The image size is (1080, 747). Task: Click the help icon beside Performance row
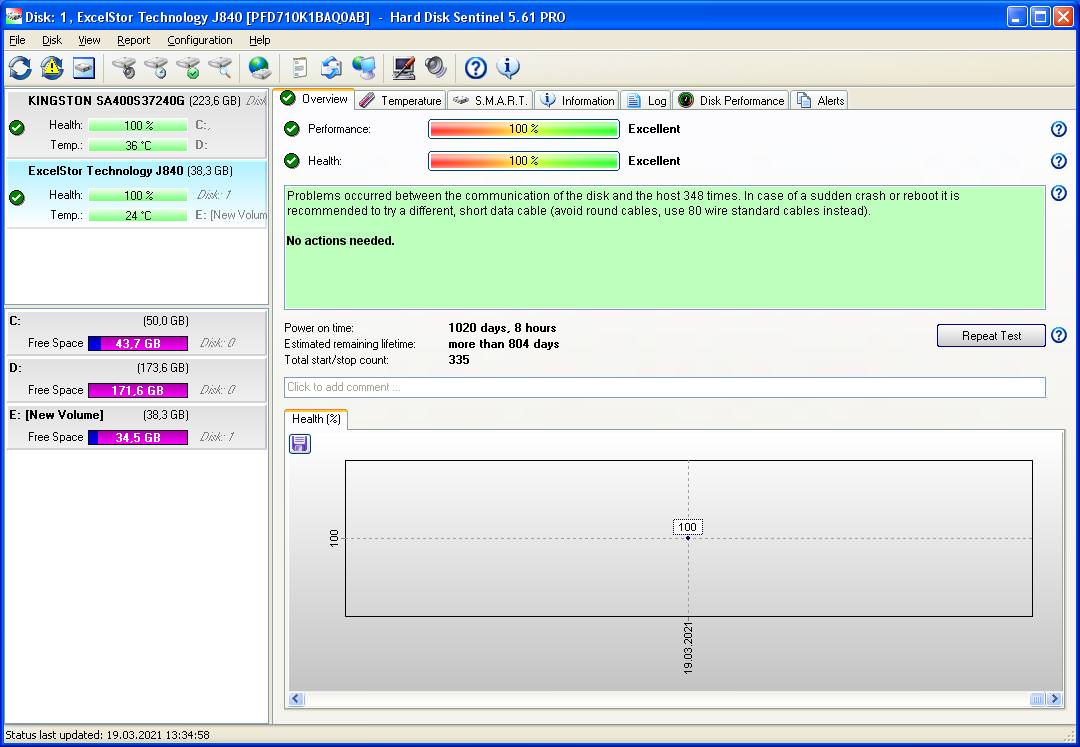point(1059,129)
